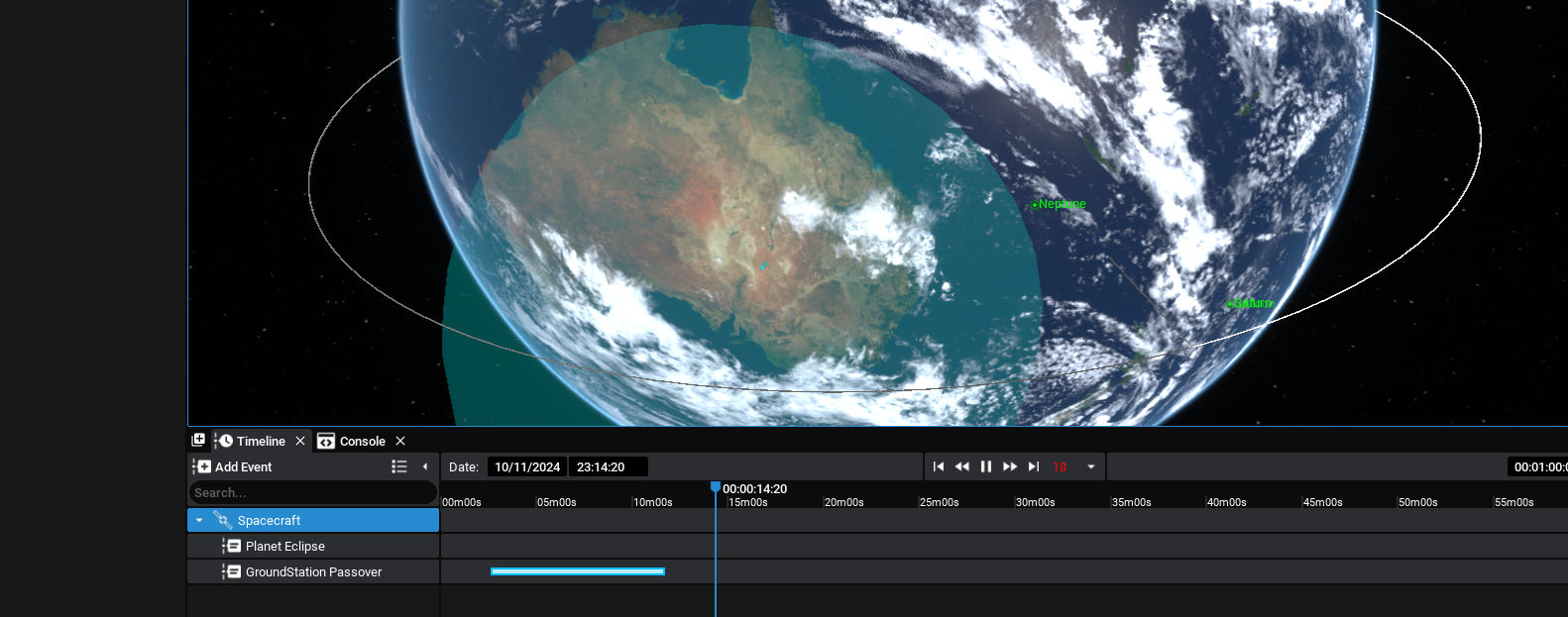Click the rewind playback icon

pyautogui.click(x=961, y=466)
